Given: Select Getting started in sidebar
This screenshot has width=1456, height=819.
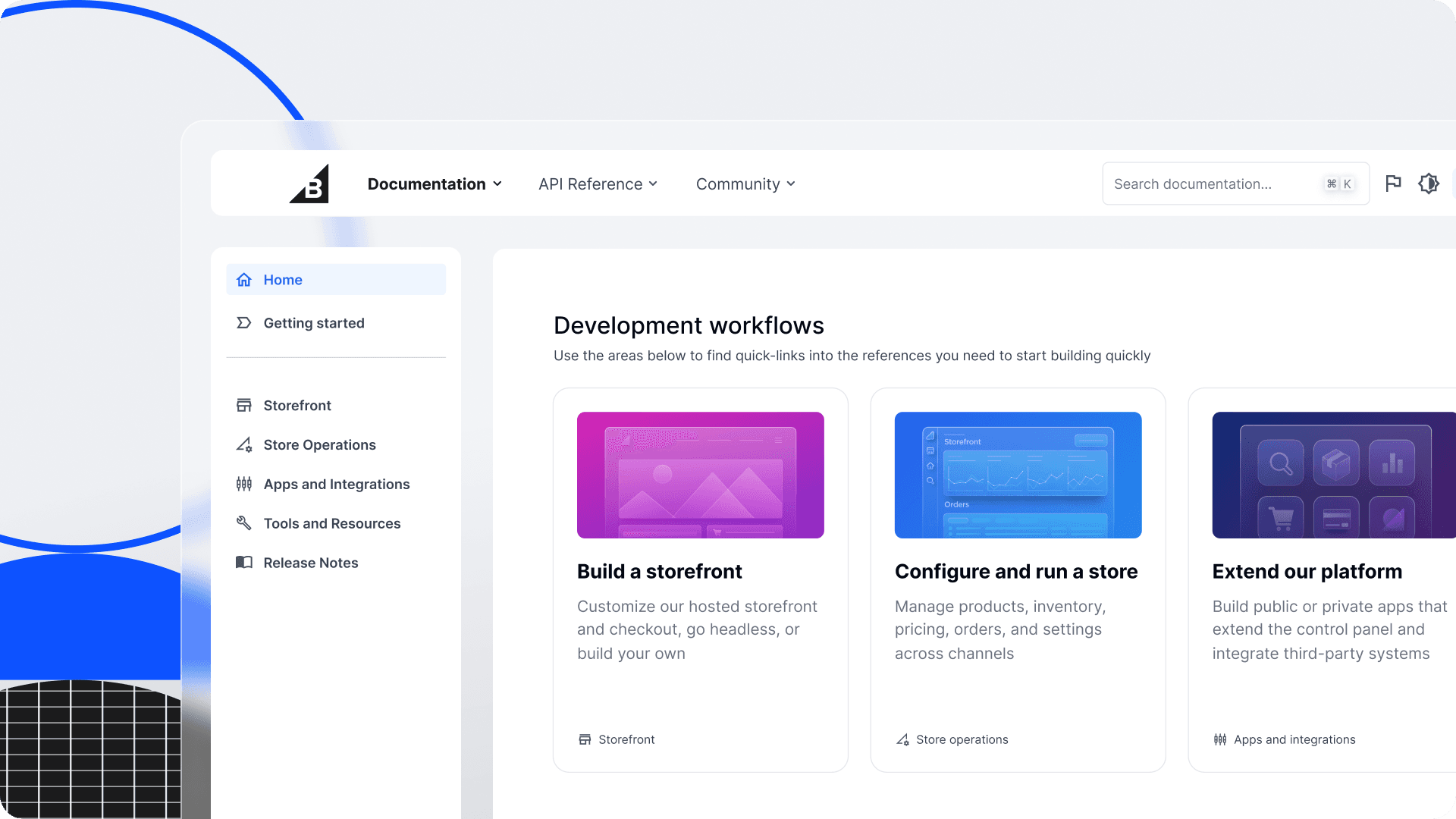Looking at the screenshot, I should click(314, 323).
